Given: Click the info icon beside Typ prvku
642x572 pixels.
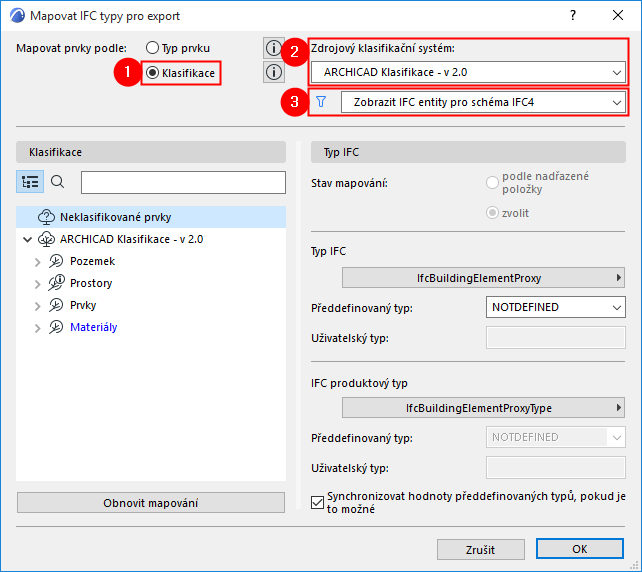Looking at the screenshot, I should (274, 48).
